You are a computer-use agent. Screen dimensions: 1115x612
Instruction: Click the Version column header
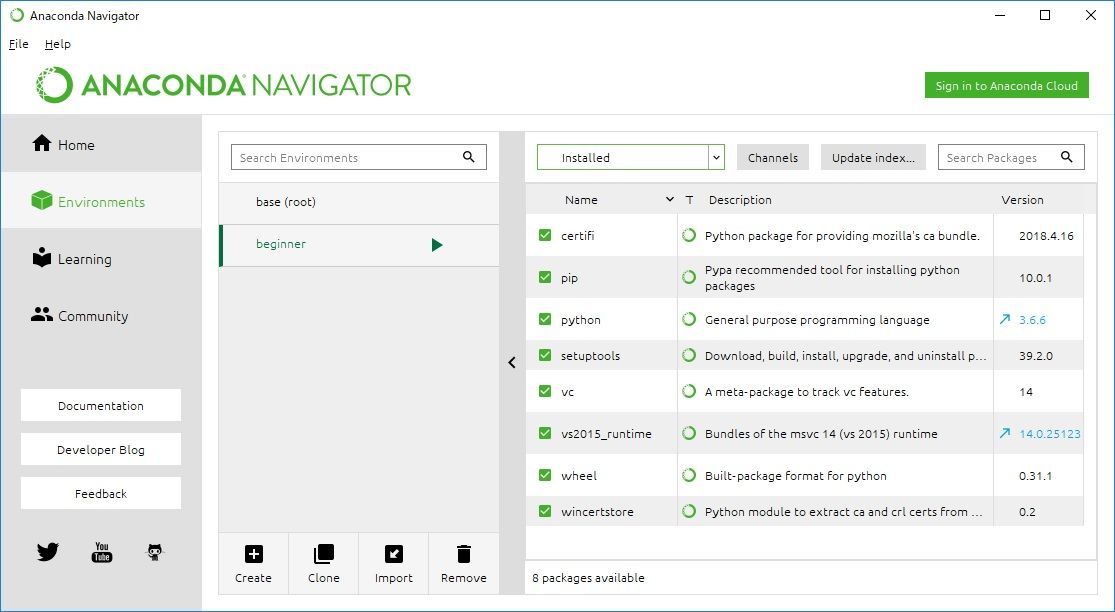click(1022, 200)
